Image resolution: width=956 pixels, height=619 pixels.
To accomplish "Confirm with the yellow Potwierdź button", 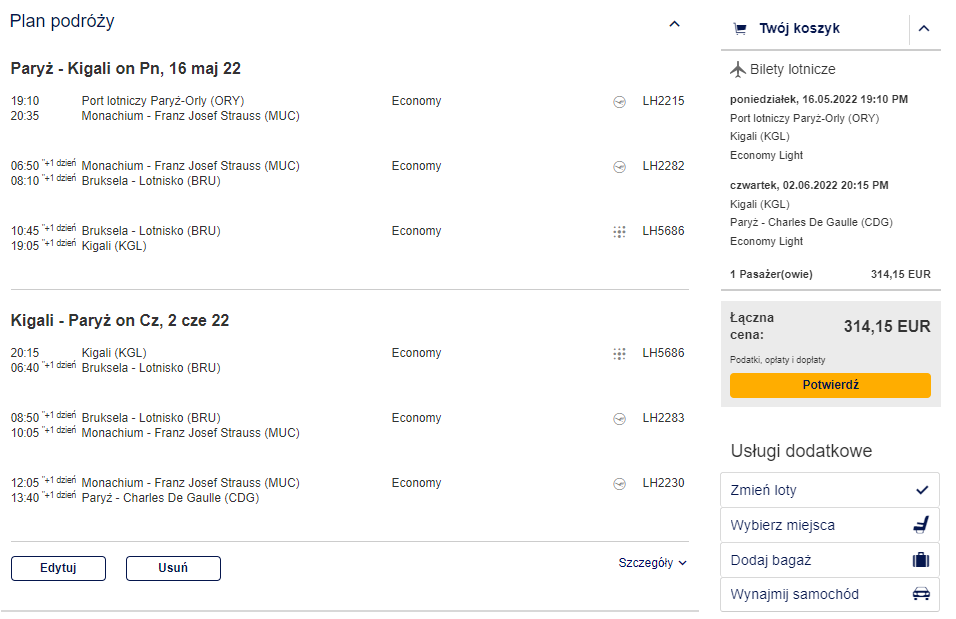I will coord(830,385).
